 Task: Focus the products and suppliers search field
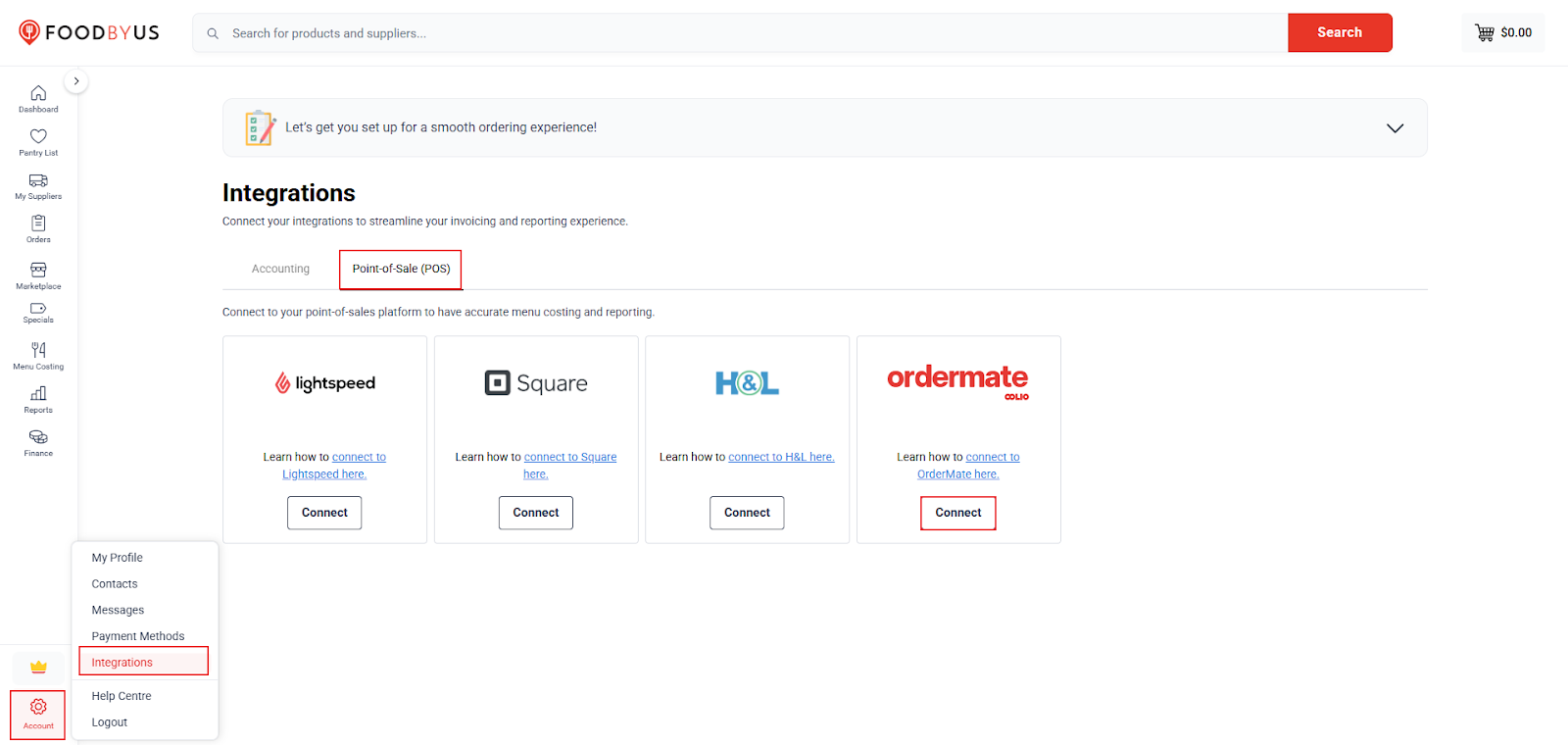point(740,33)
